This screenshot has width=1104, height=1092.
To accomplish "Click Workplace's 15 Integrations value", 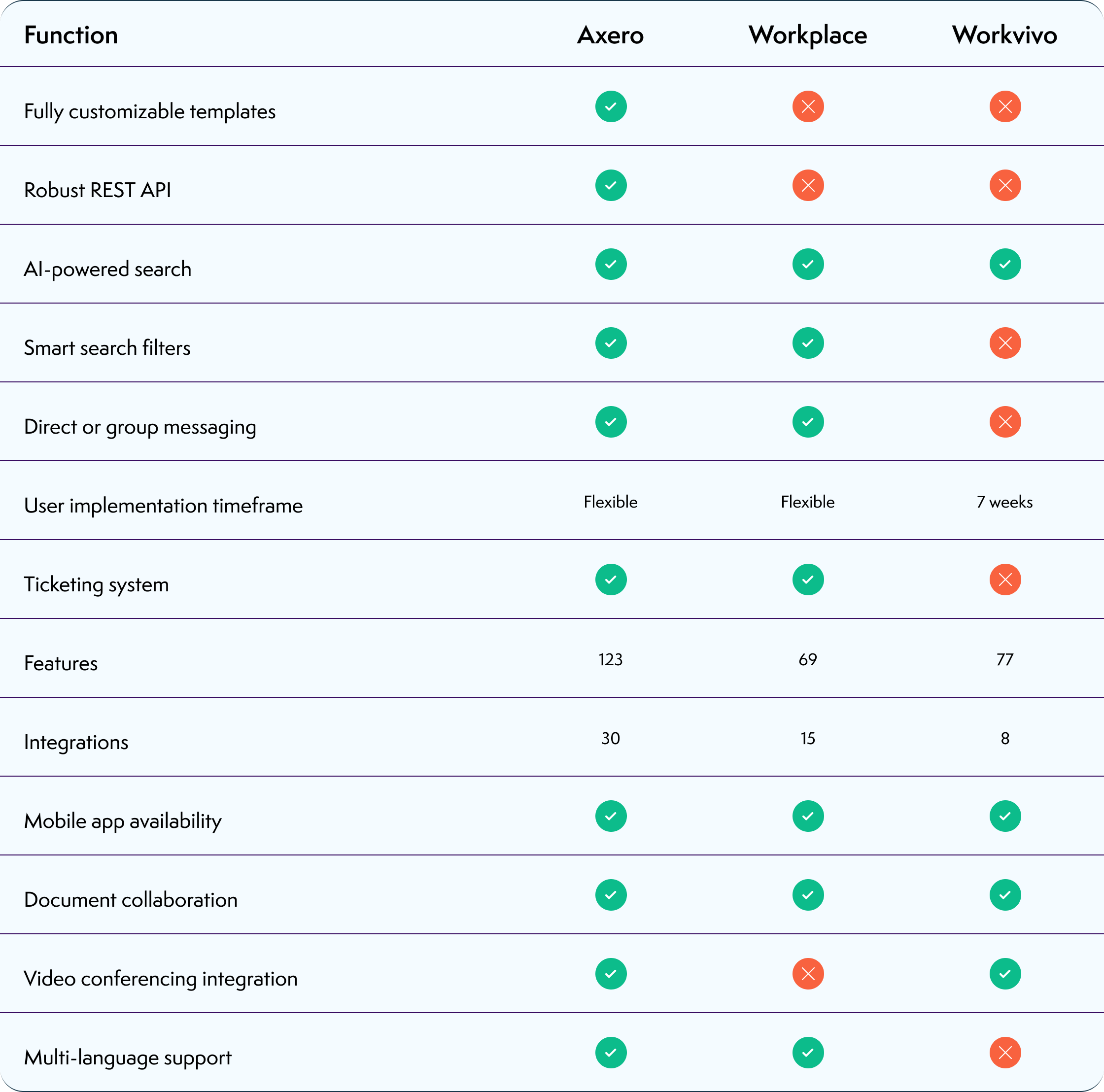I will point(807,738).
